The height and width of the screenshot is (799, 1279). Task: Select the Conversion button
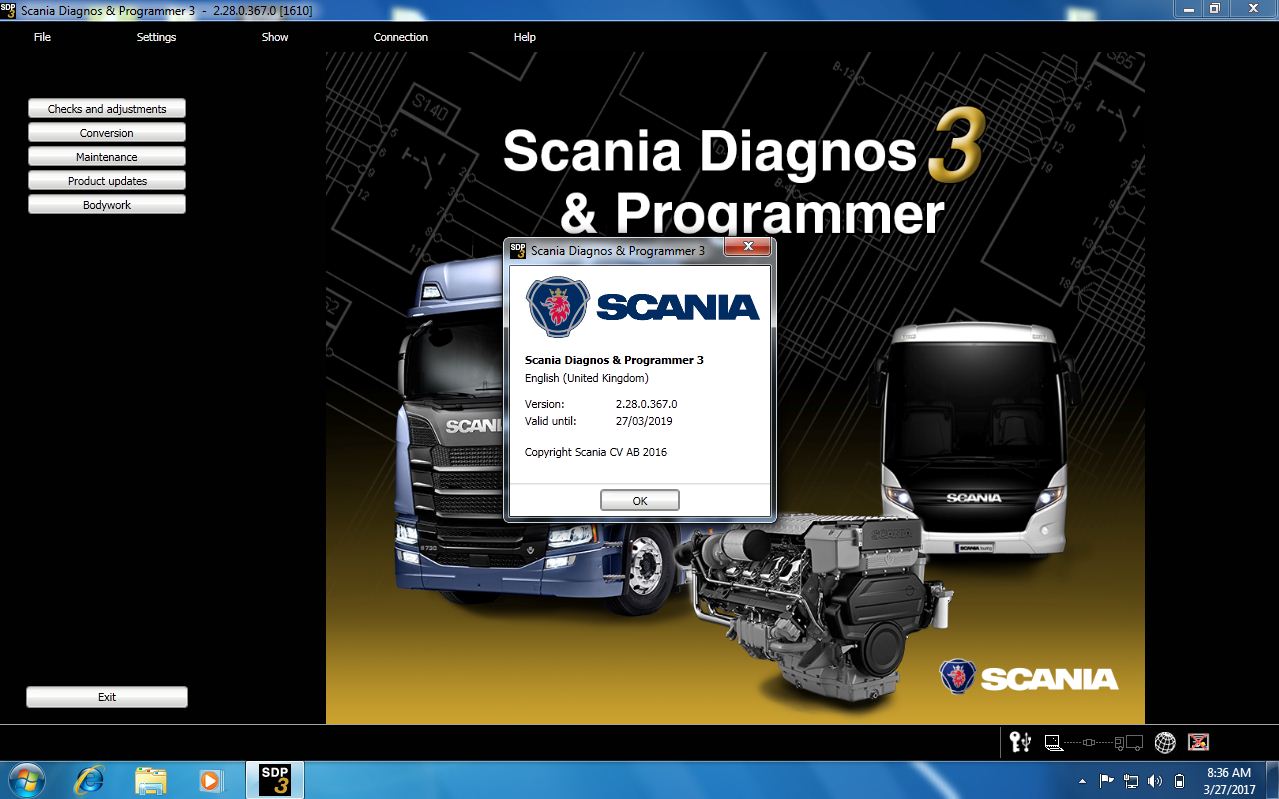pos(107,133)
